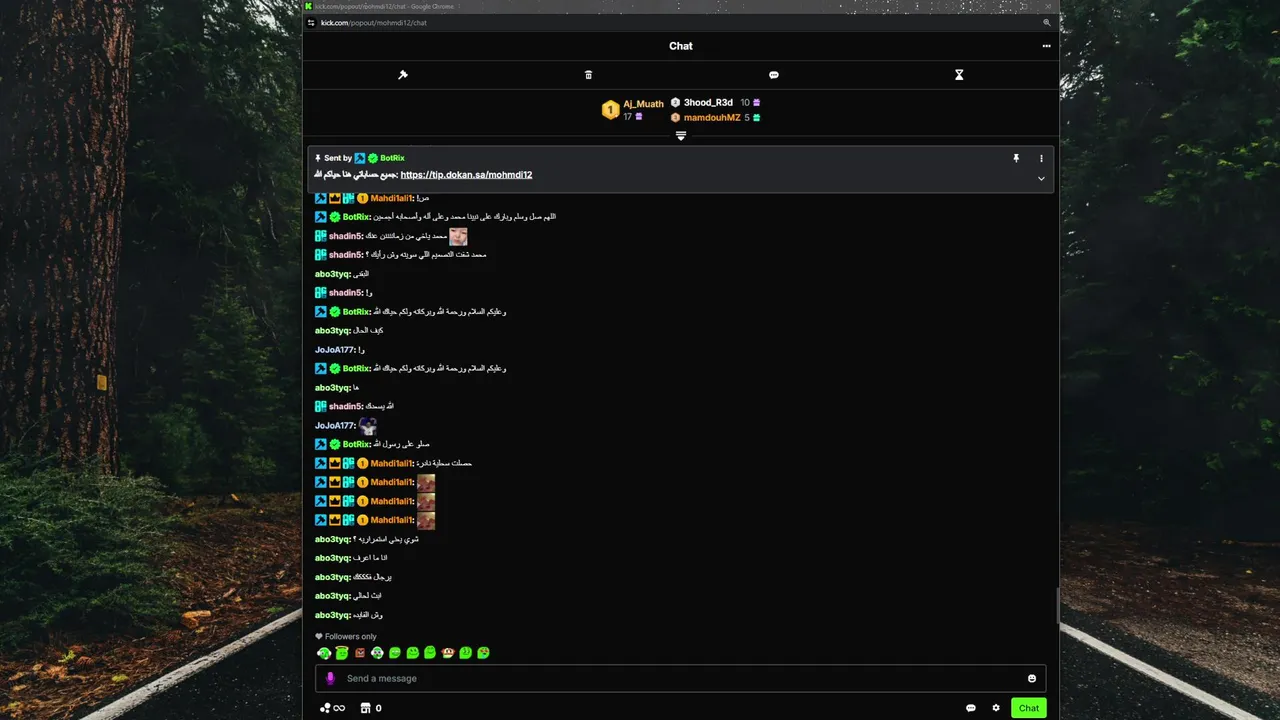The width and height of the screenshot is (1280, 720).
Task: Select Aj_Muath in the leaderboard
Action: pos(643,104)
